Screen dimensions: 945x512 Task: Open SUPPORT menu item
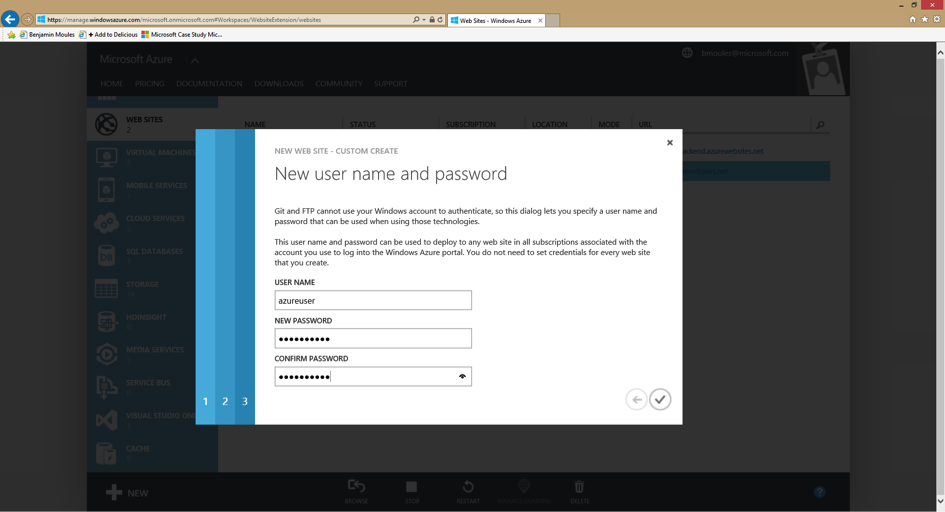point(391,84)
